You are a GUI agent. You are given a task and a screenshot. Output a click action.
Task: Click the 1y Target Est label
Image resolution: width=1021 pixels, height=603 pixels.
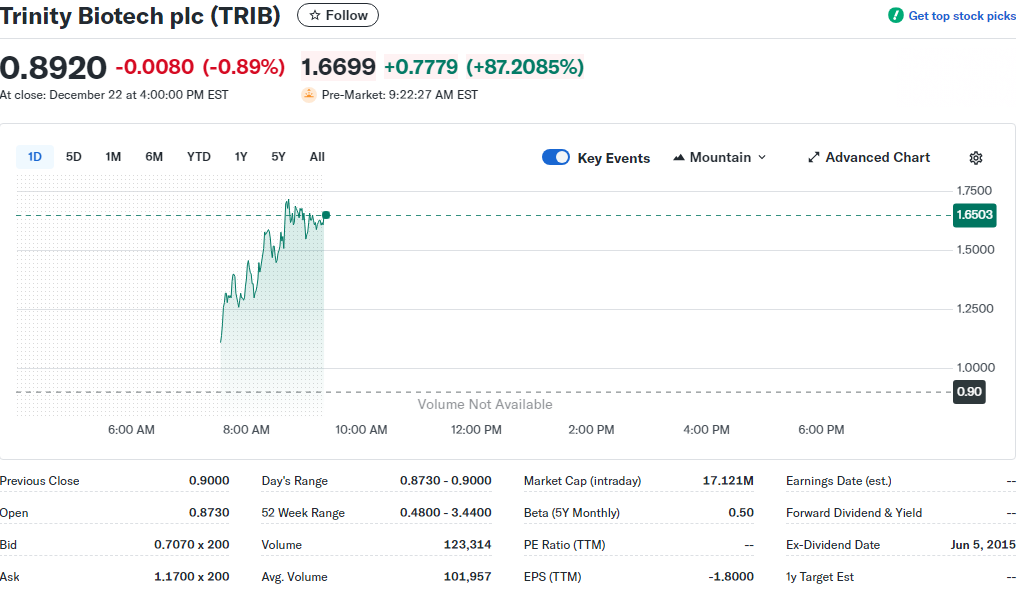click(820, 576)
